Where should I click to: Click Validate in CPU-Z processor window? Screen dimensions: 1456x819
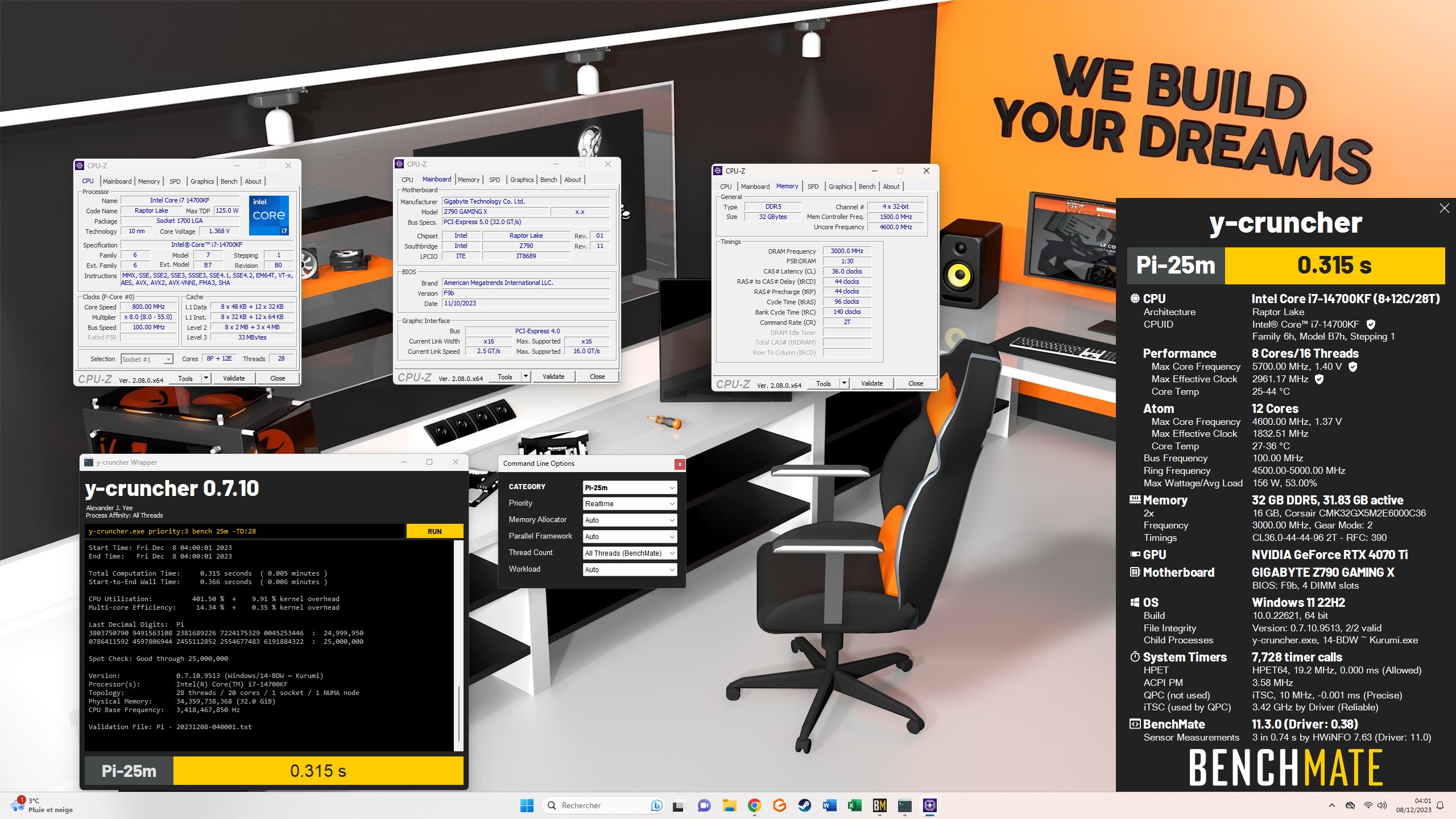(x=234, y=378)
